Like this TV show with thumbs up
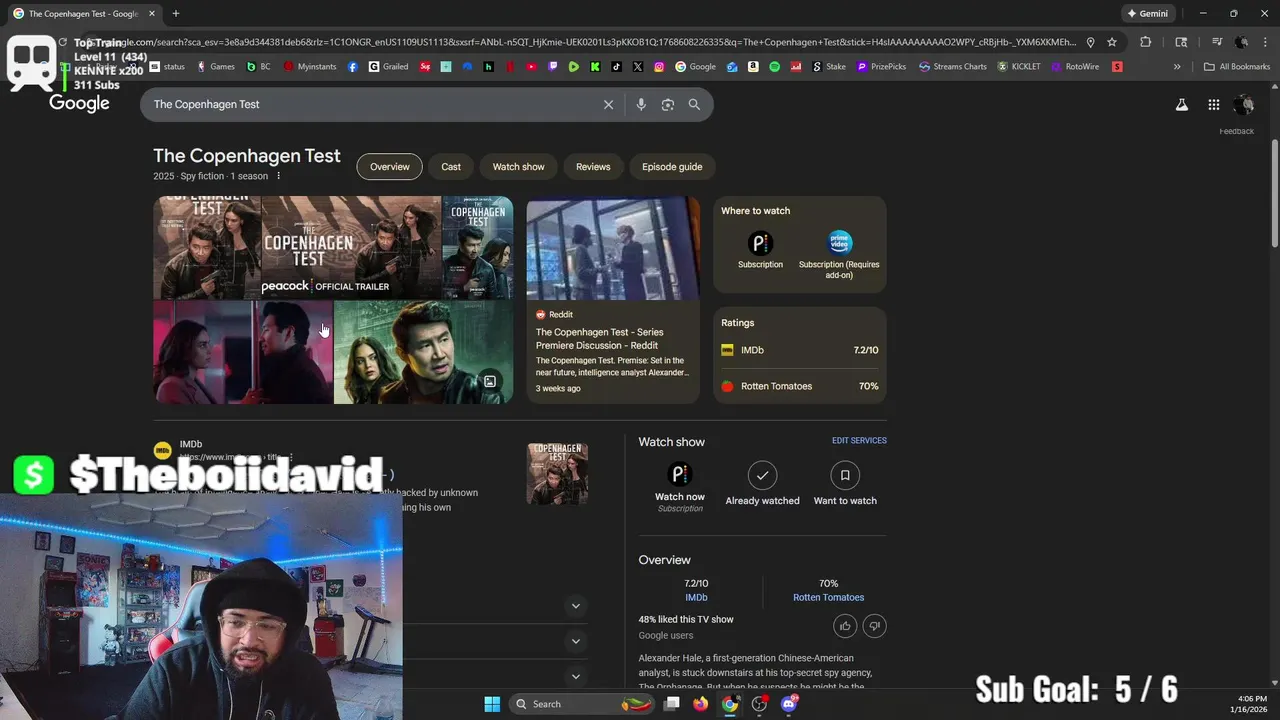The height and width of the screenshot is (720, 1280). point(845,626)
